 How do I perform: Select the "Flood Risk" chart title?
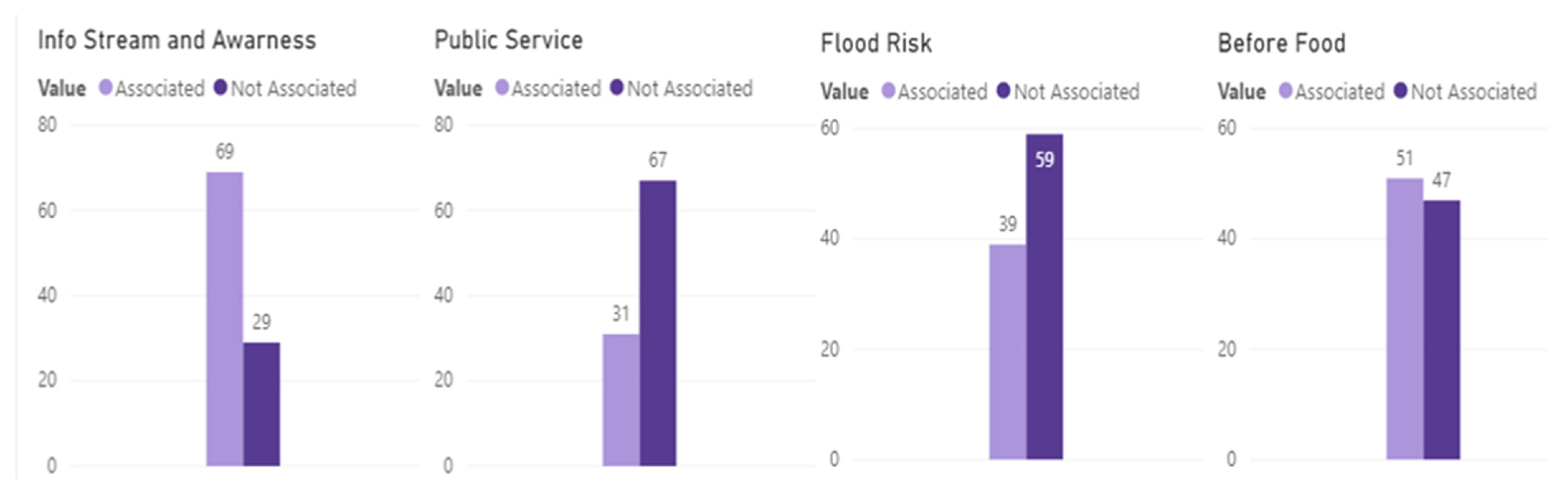pyautogui.click(x=876, y=43)
